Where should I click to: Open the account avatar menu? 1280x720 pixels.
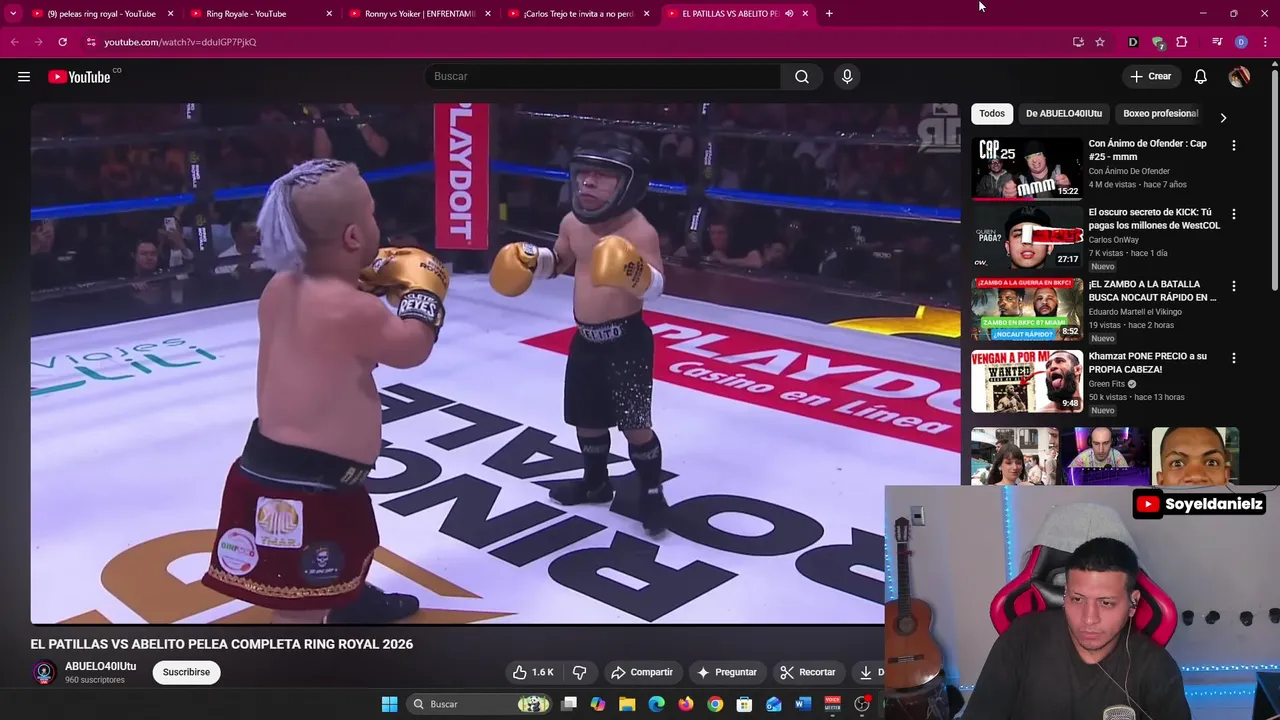1239,76
